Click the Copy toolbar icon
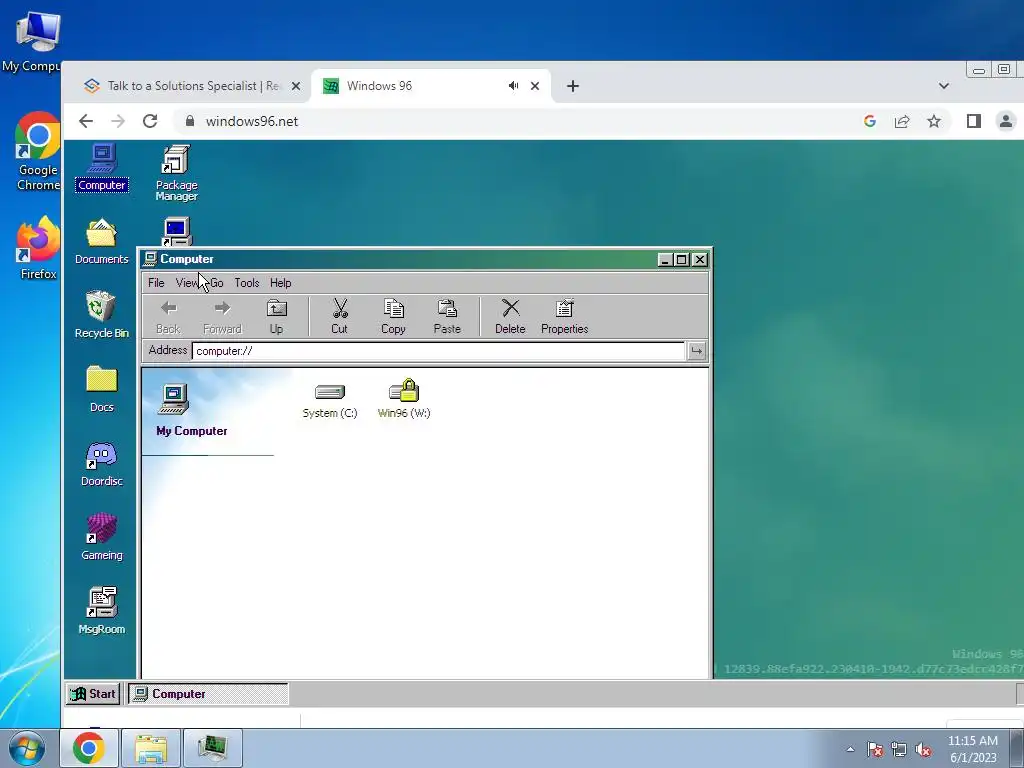 [393, 317]
